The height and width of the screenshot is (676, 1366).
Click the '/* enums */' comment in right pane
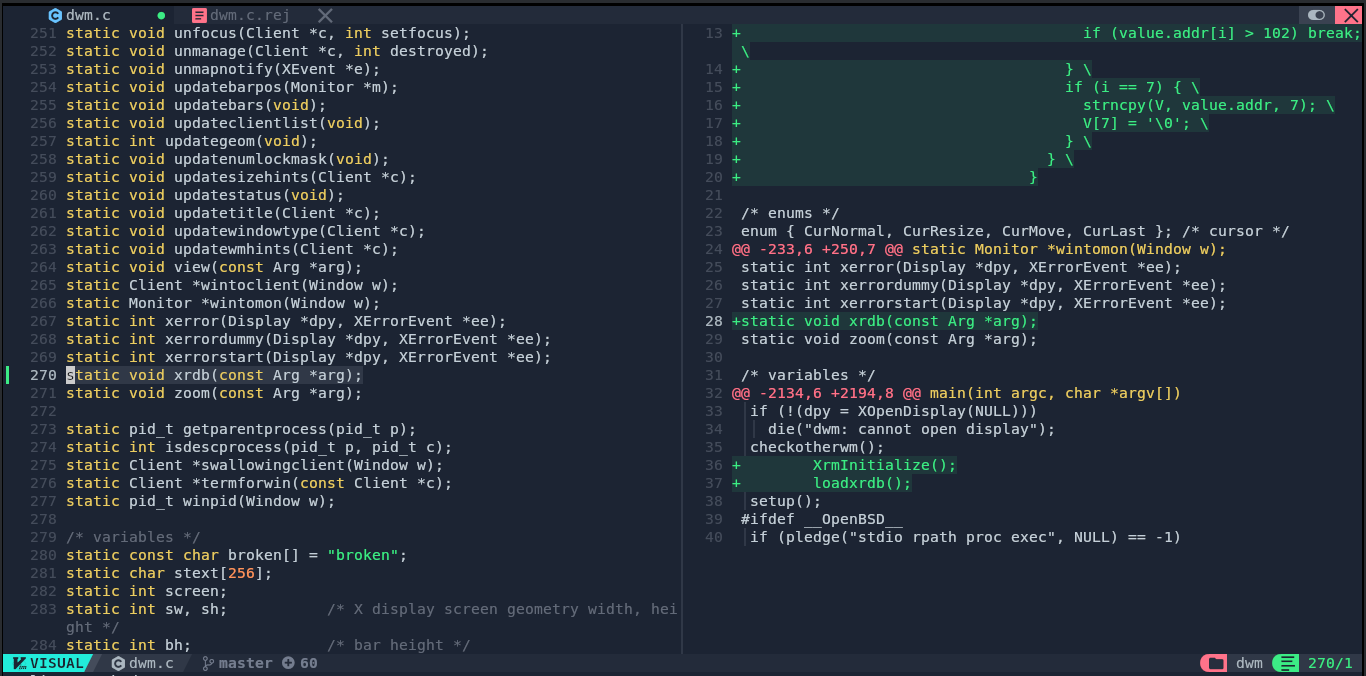(x=790, y=213)
